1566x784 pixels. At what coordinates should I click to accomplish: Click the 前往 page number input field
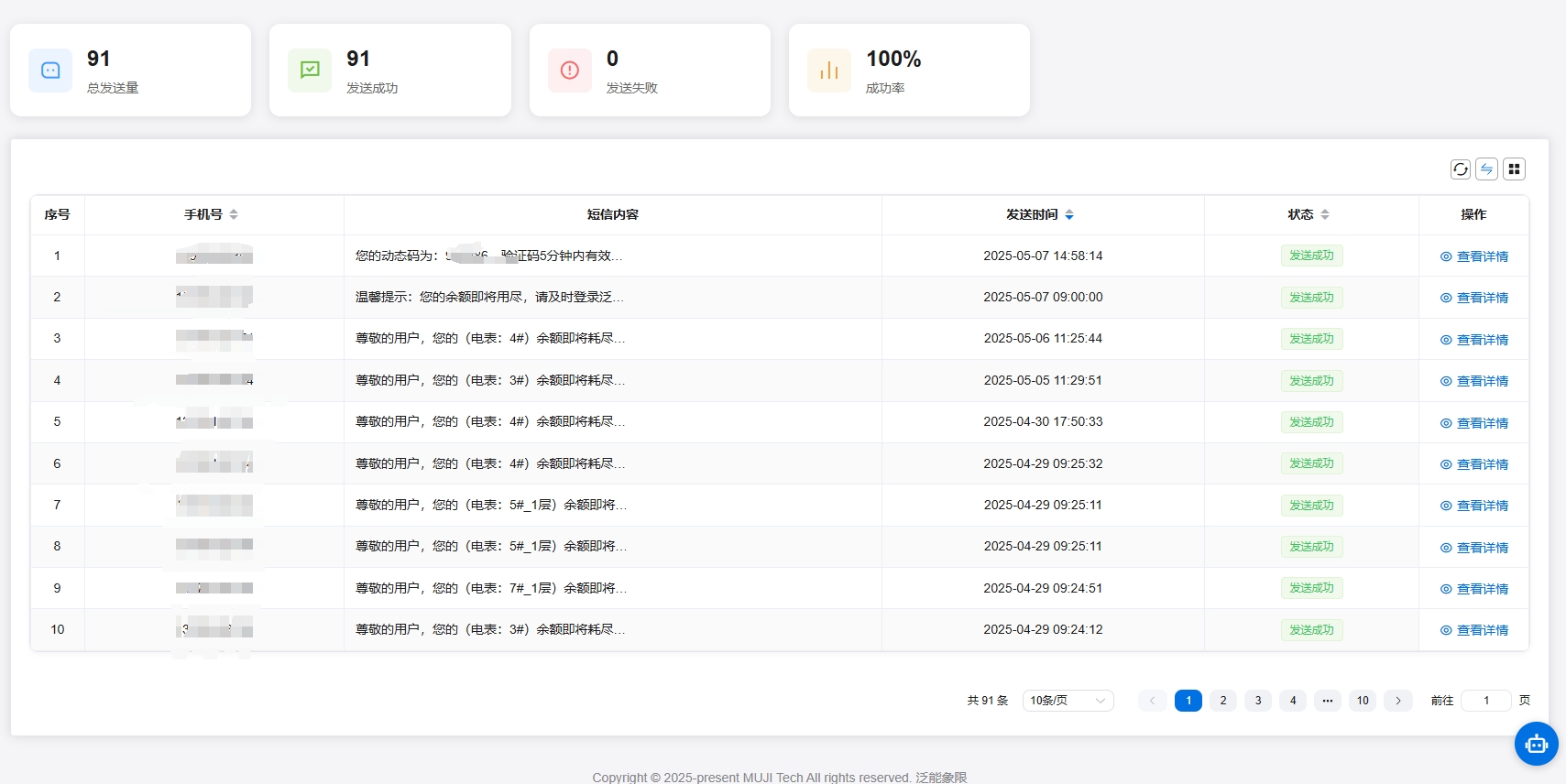(1485, 701)
